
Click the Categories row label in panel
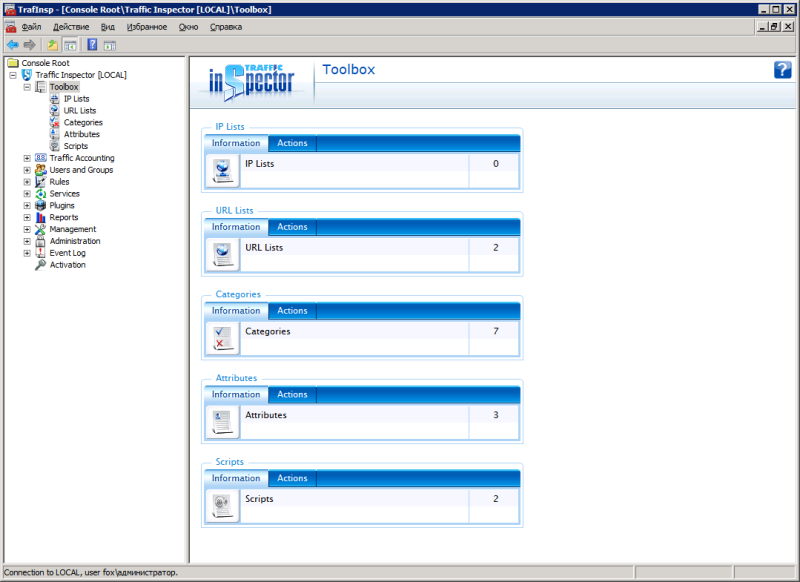click(x=267, y=331)
